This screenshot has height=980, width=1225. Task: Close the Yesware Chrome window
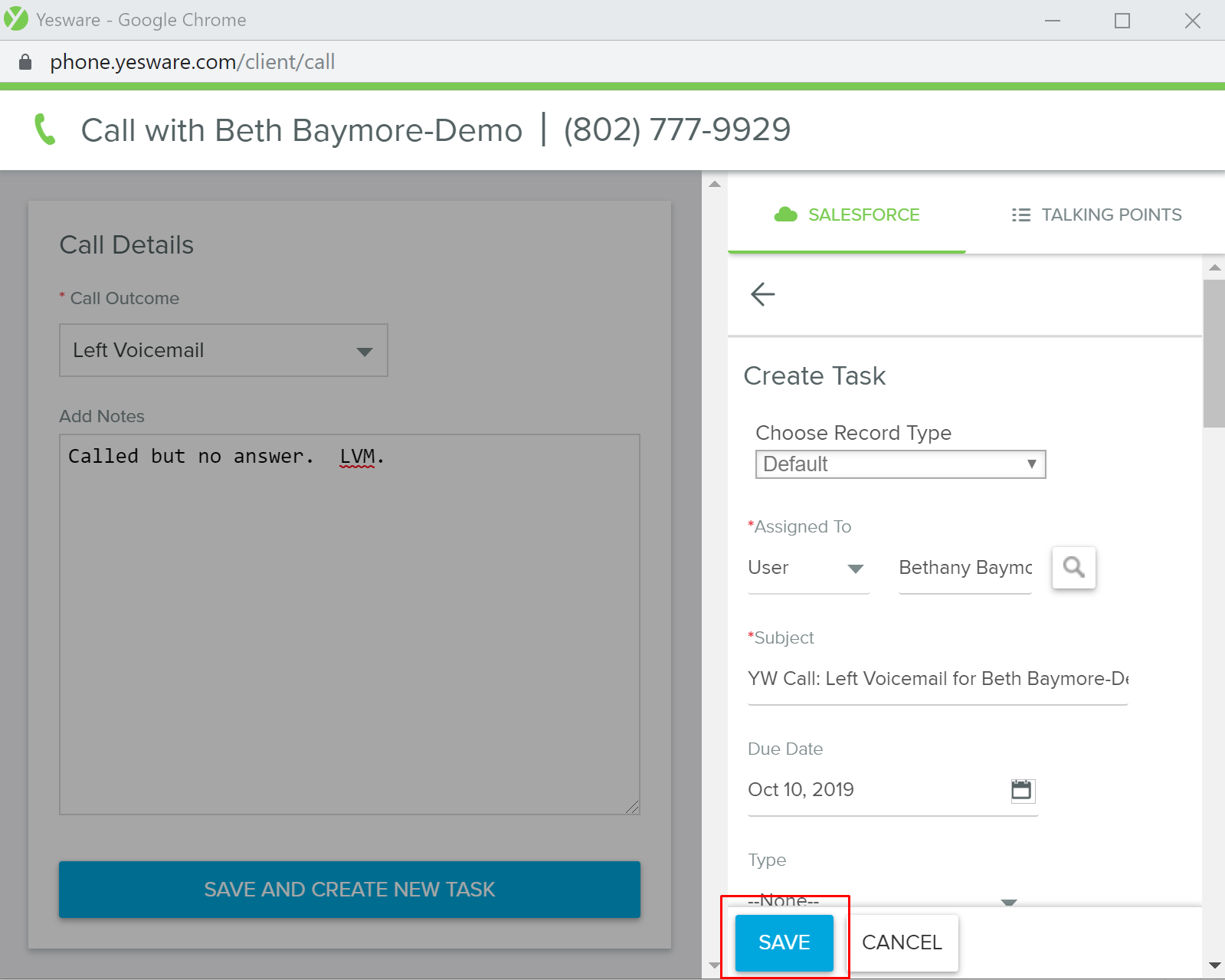[1192, 21]
